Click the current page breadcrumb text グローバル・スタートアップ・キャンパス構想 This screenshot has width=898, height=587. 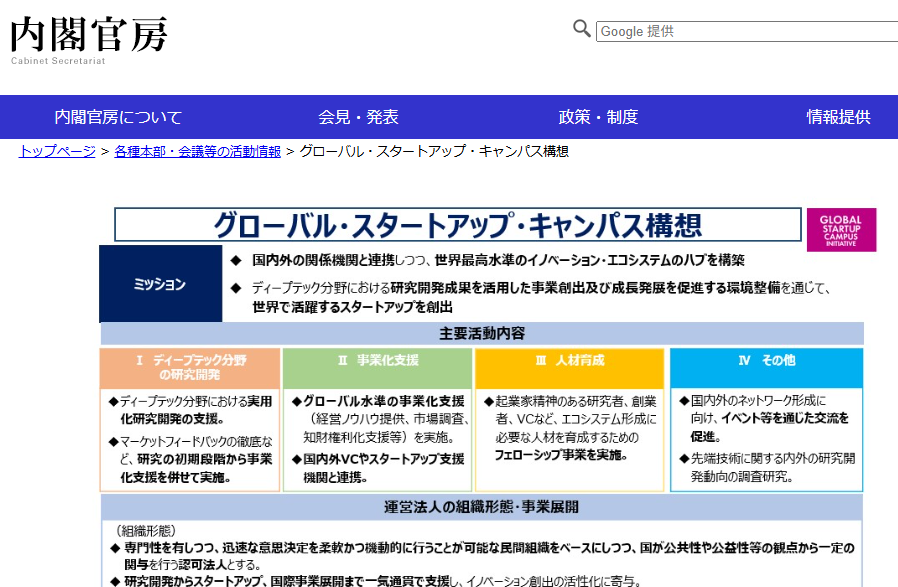[434, 151]
